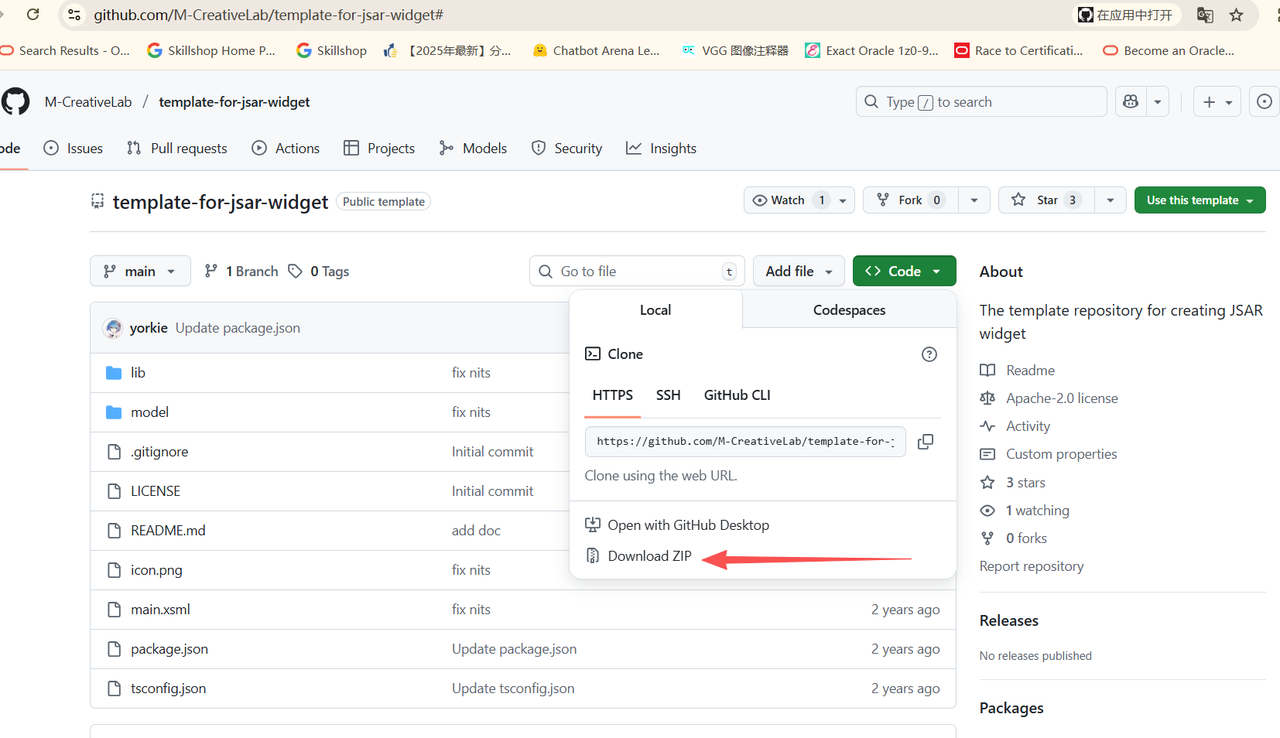Image resolution: width=1280 pixels, height=738 pixels.
Task: Open Chatbot Arena bookmark
Action: point(596,50)
